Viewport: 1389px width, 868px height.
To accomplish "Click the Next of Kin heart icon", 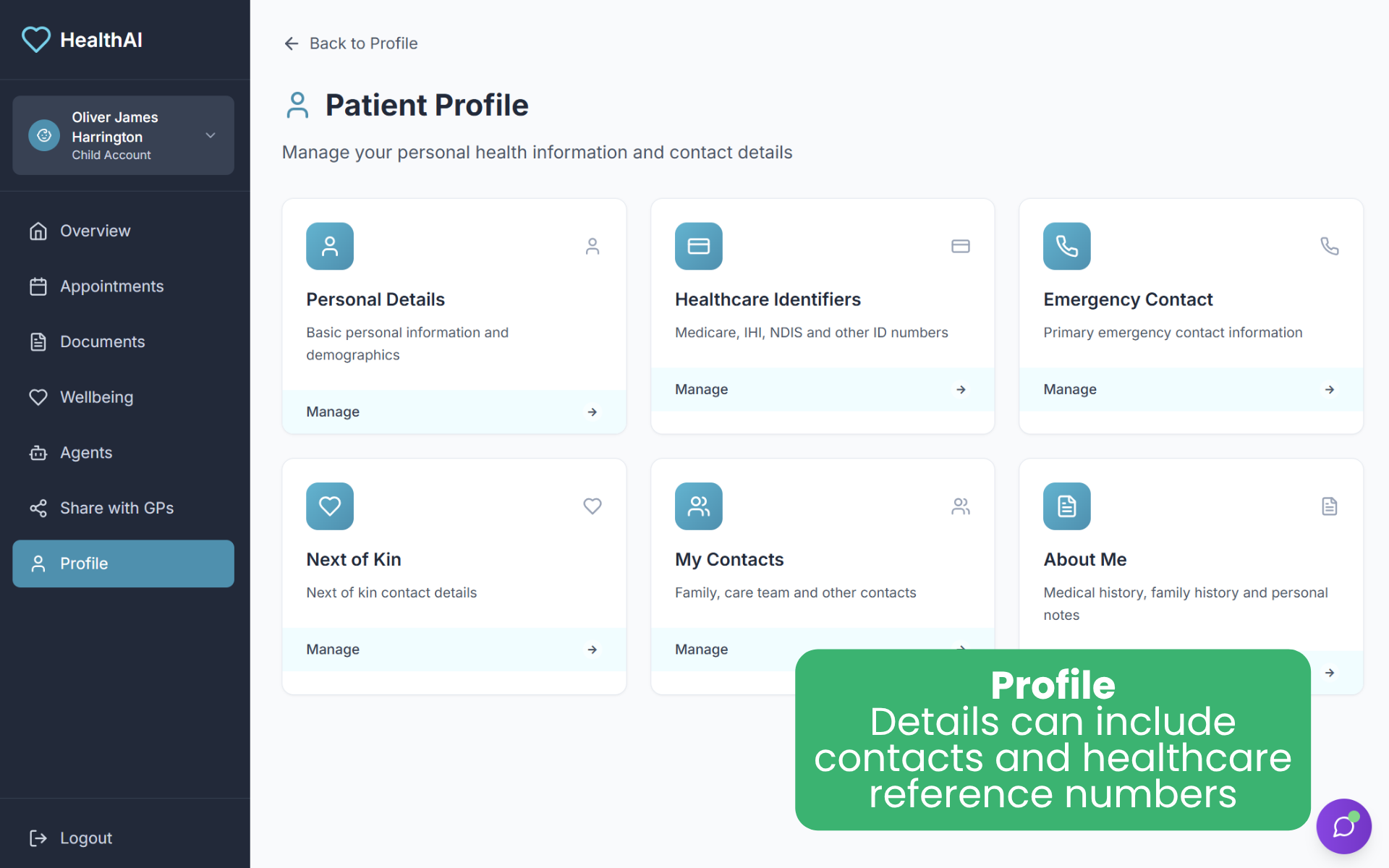I will point(329,506).
